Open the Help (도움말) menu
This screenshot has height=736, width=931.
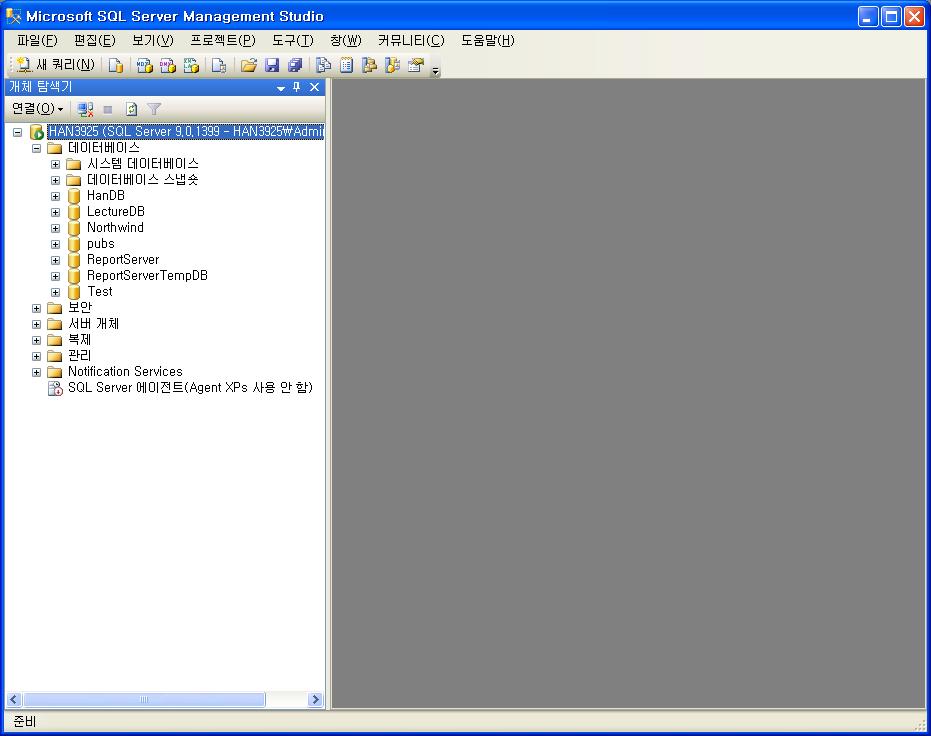tap(487, 40)
